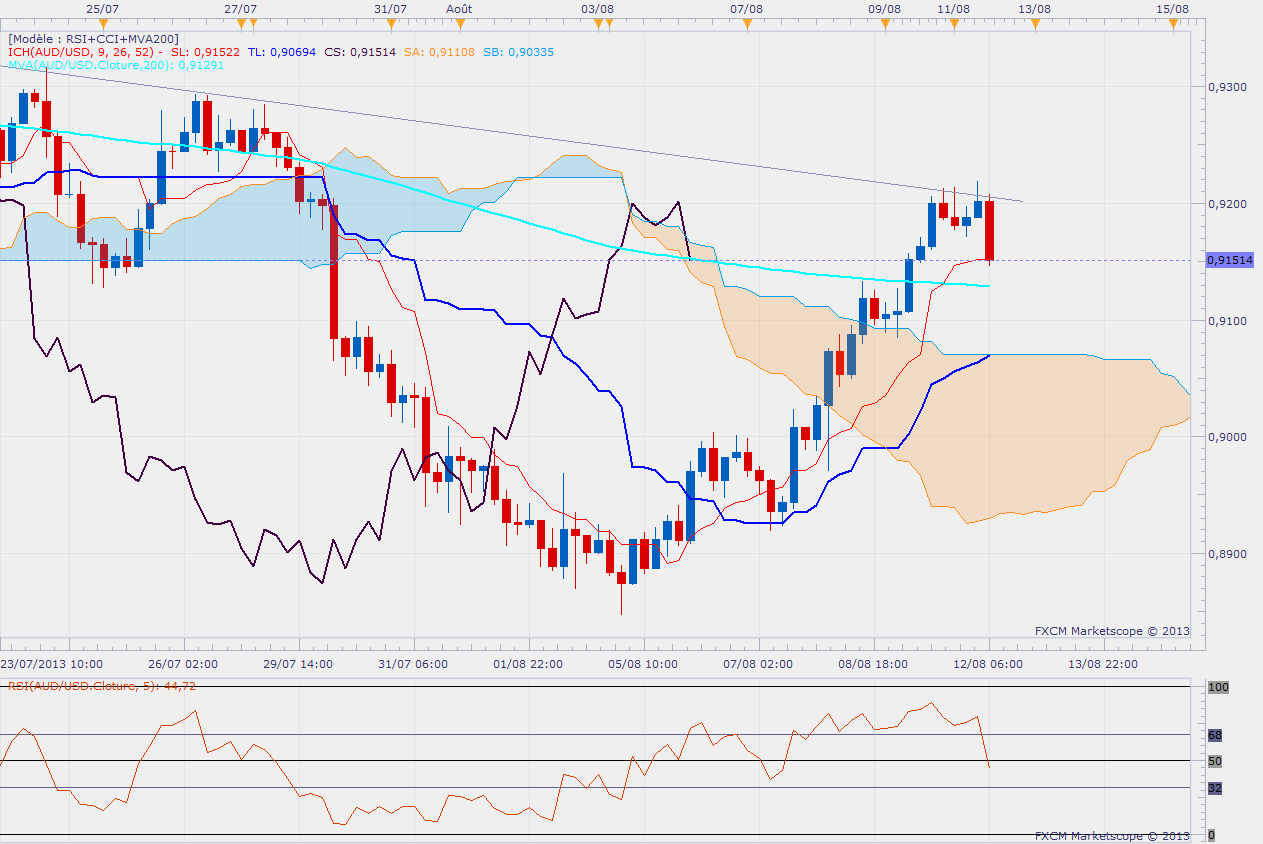
Task: Select the orange marker under 11/08
Action: click(954, 24)
